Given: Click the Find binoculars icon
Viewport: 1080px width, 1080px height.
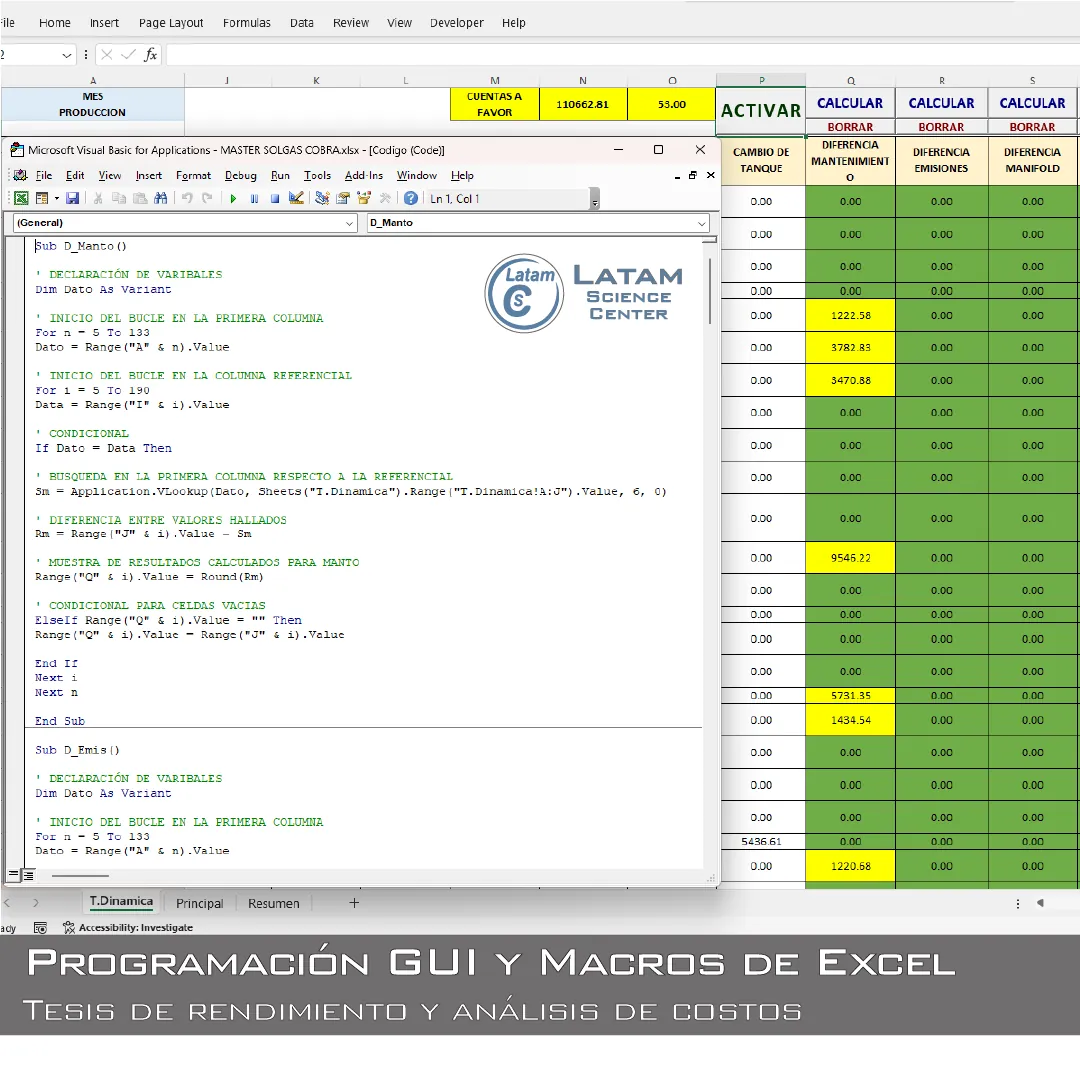Looking at the screenshot, I should [161, 199].
